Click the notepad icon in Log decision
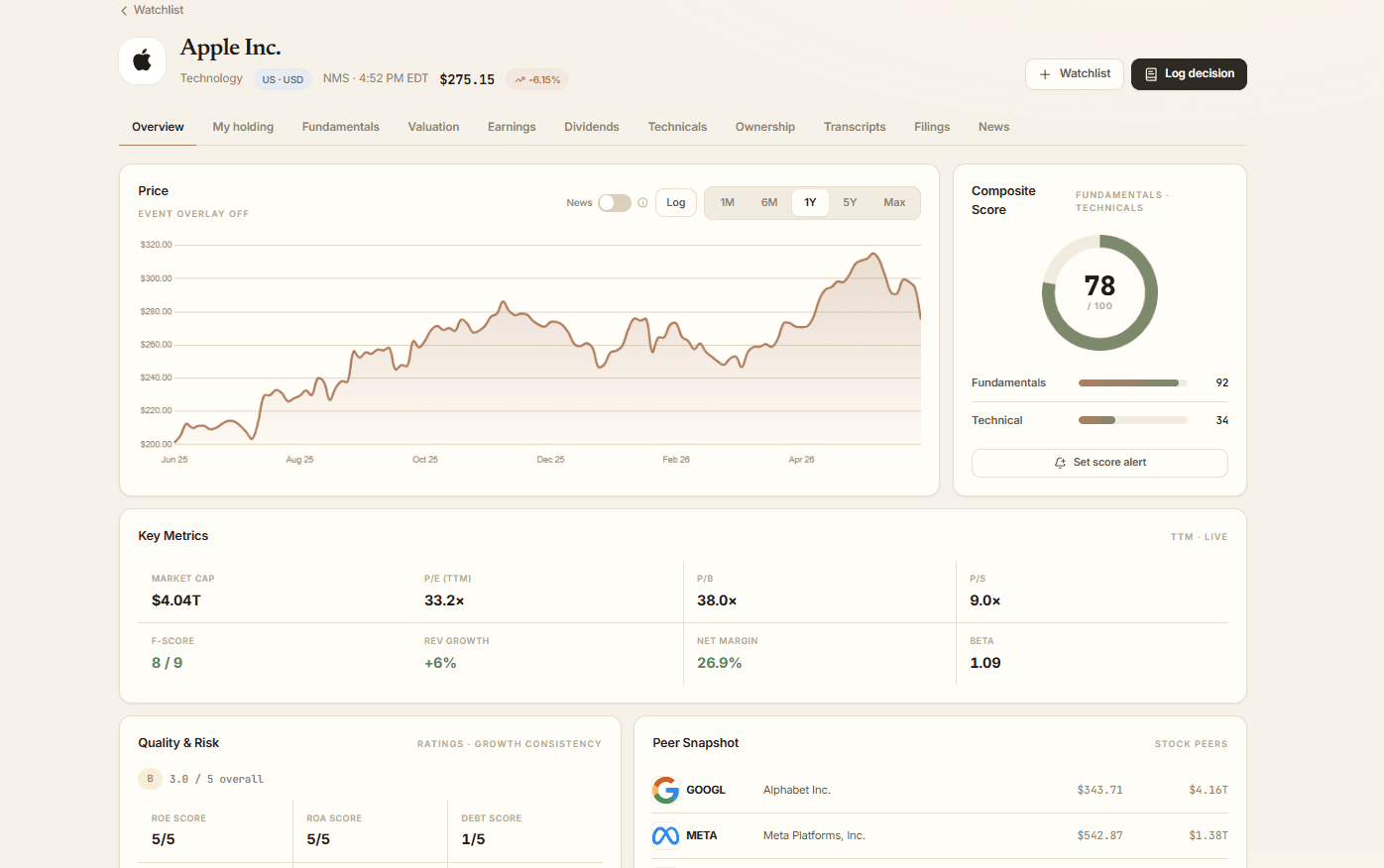 1151,74
